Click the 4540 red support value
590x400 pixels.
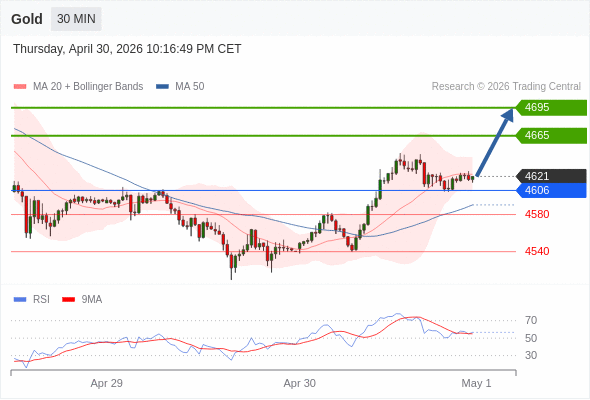pyautogui.click(x=537, y=251)
